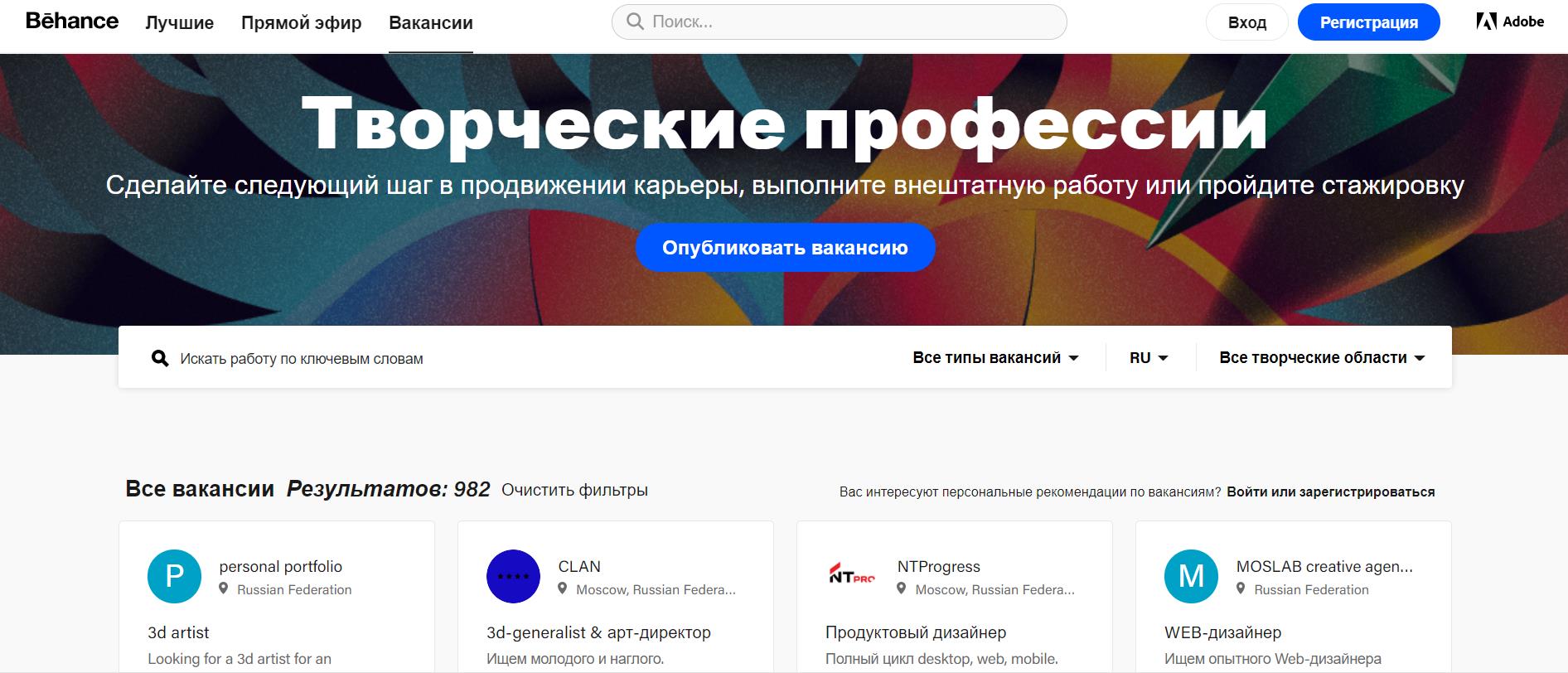Screen dimensions: 1568x673
Task: Go to the 'Лучшие' nav item
Action: point(179,23)
